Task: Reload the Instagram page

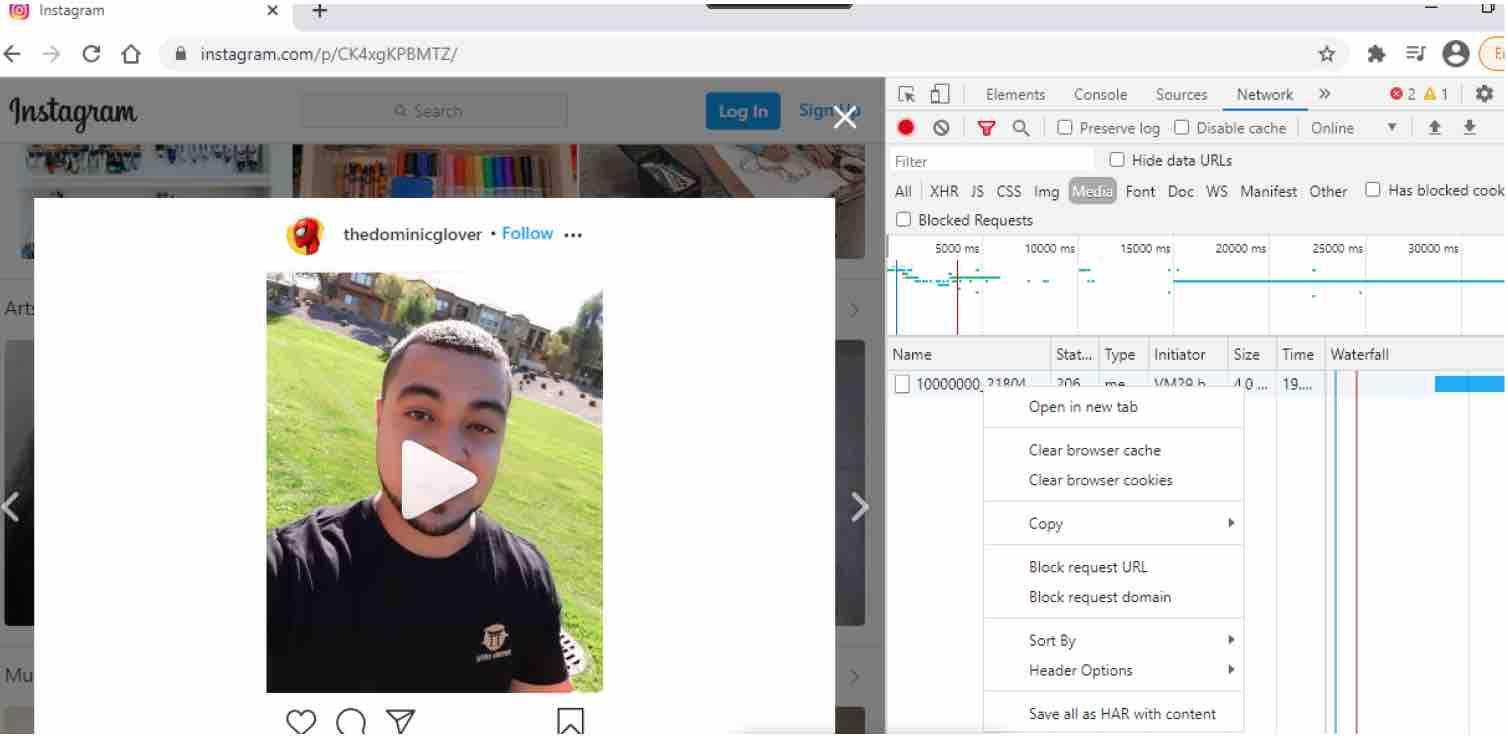Action: (x=91, y=53)
